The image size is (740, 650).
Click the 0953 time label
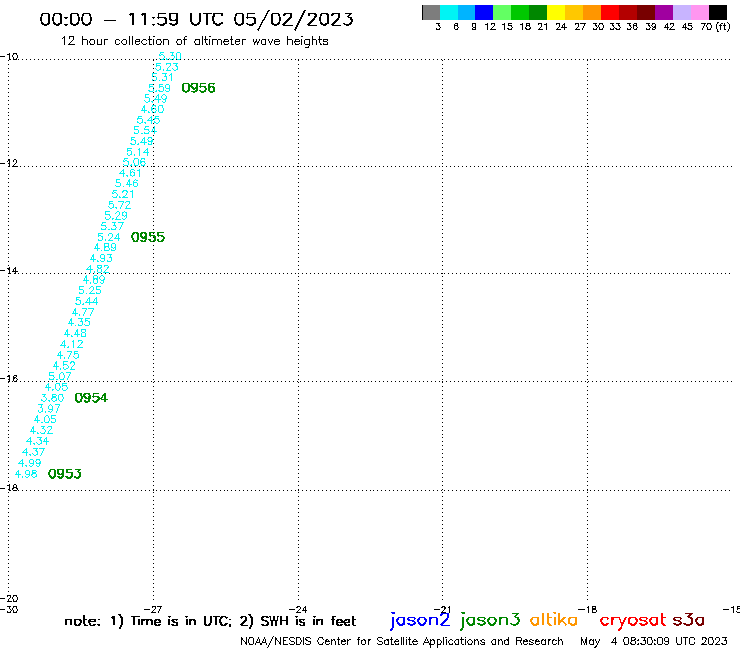pyautogui.click(x=65, y=473)
